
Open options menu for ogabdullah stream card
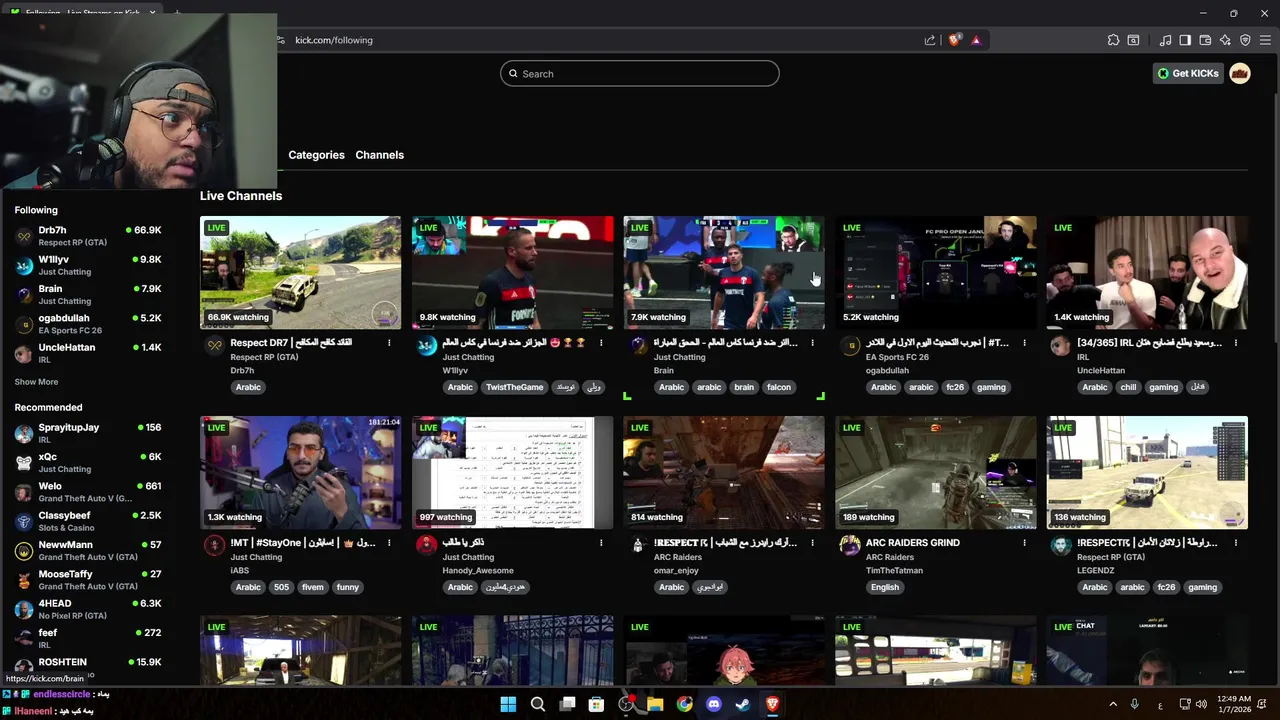tap(1024, 343)
